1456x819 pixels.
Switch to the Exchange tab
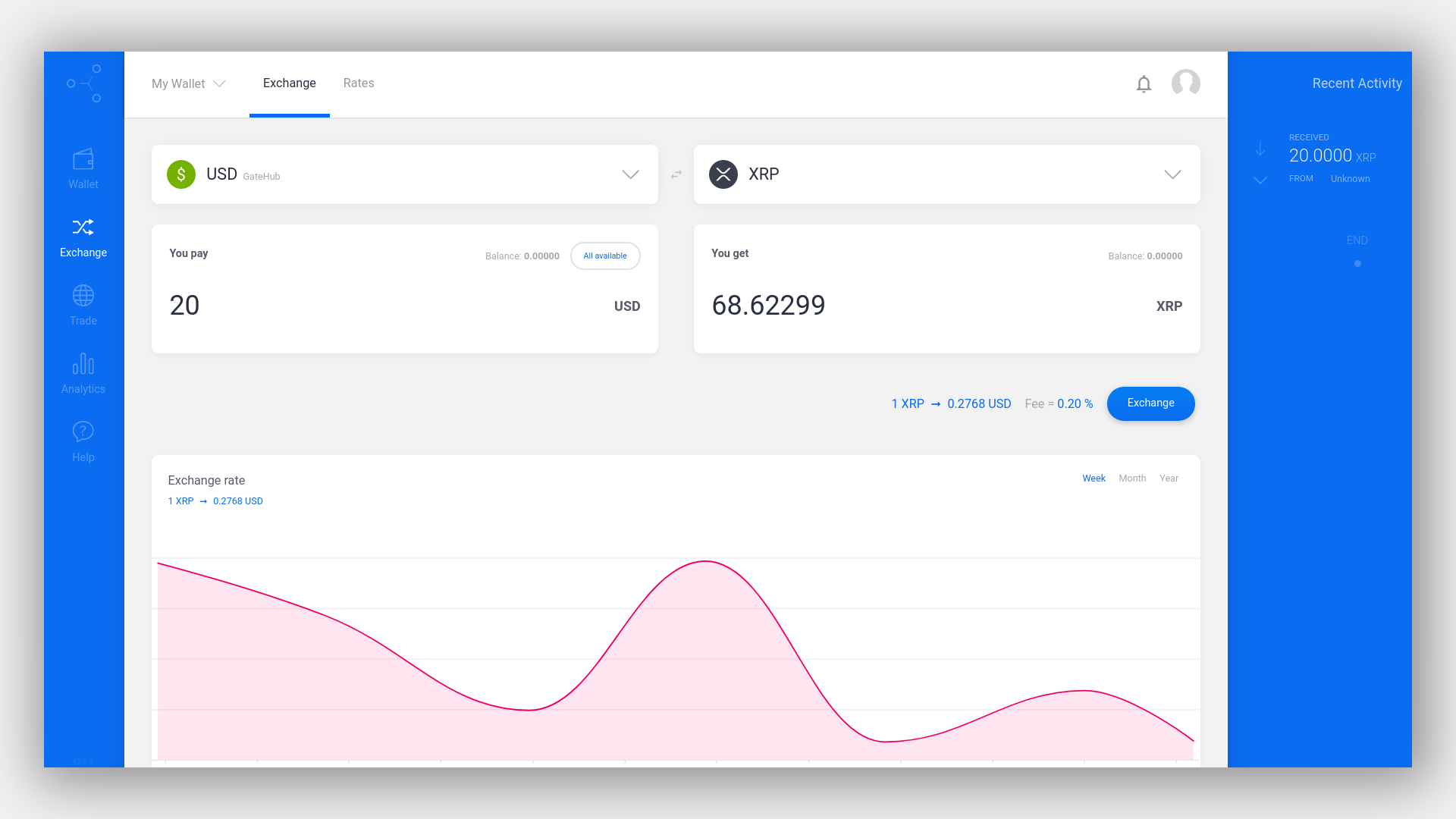coord(289,83)
